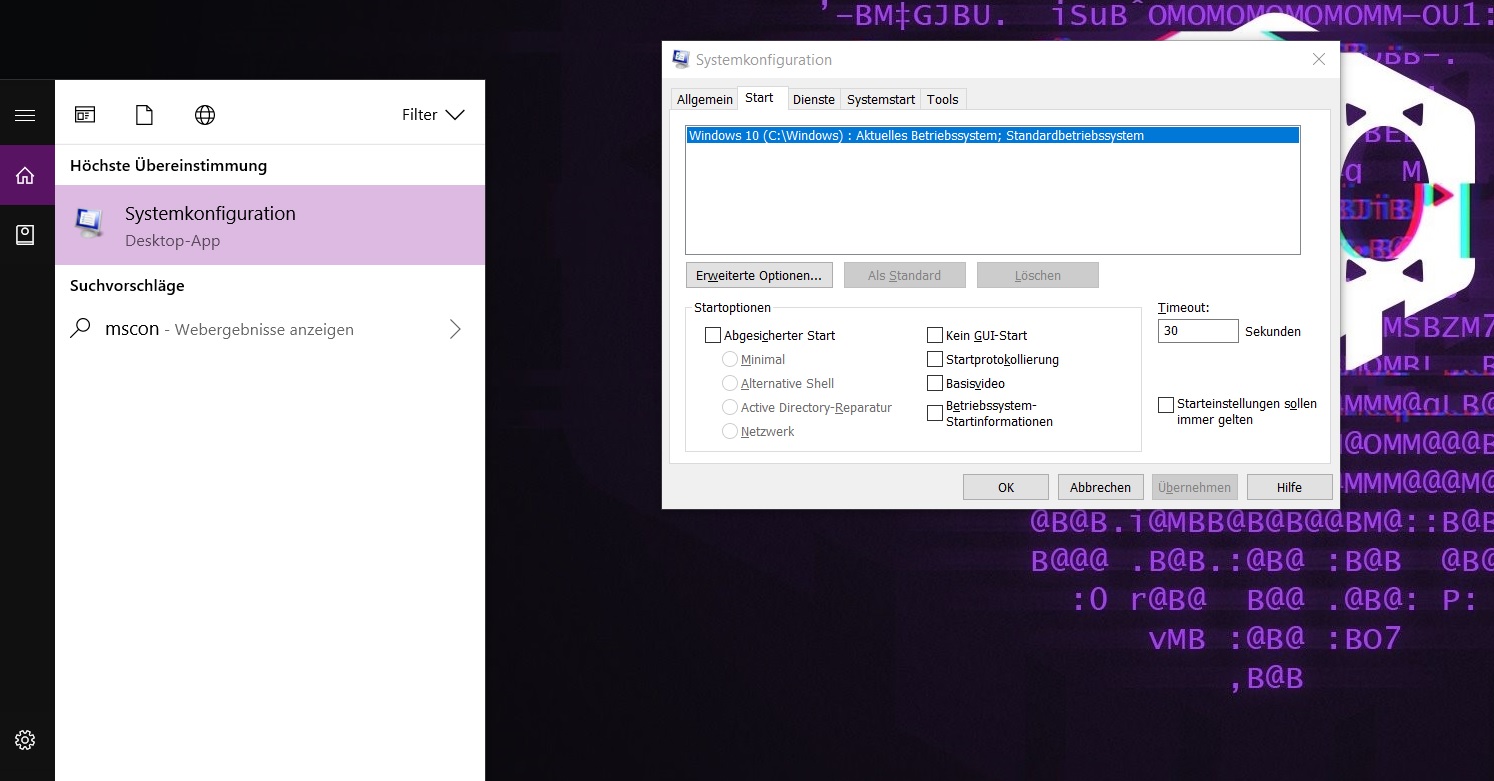Enable Betriebssystem-Startinformationen checkbox

click(935, 413)
